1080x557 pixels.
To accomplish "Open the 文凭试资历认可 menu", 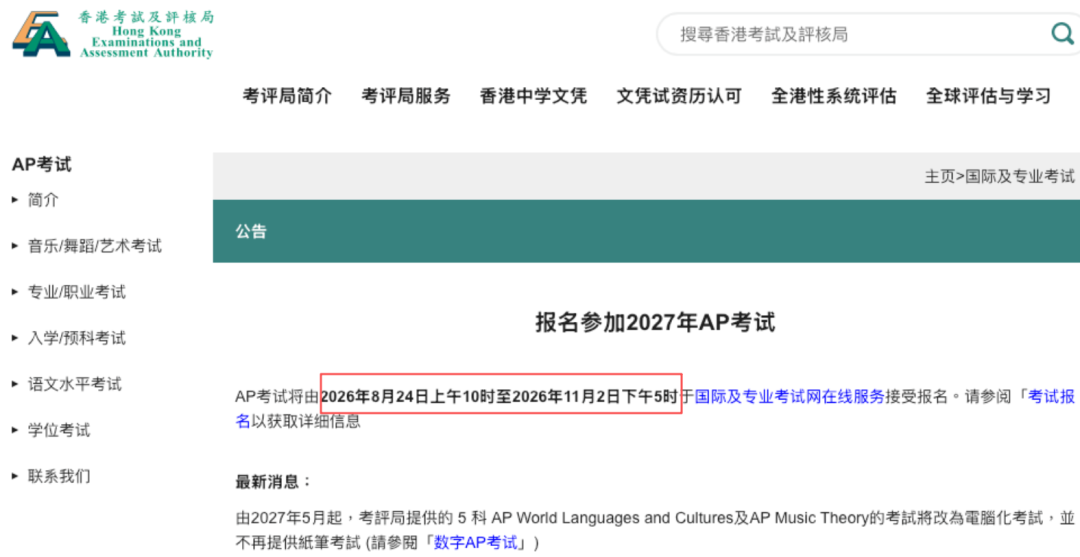I will point(679,96).
